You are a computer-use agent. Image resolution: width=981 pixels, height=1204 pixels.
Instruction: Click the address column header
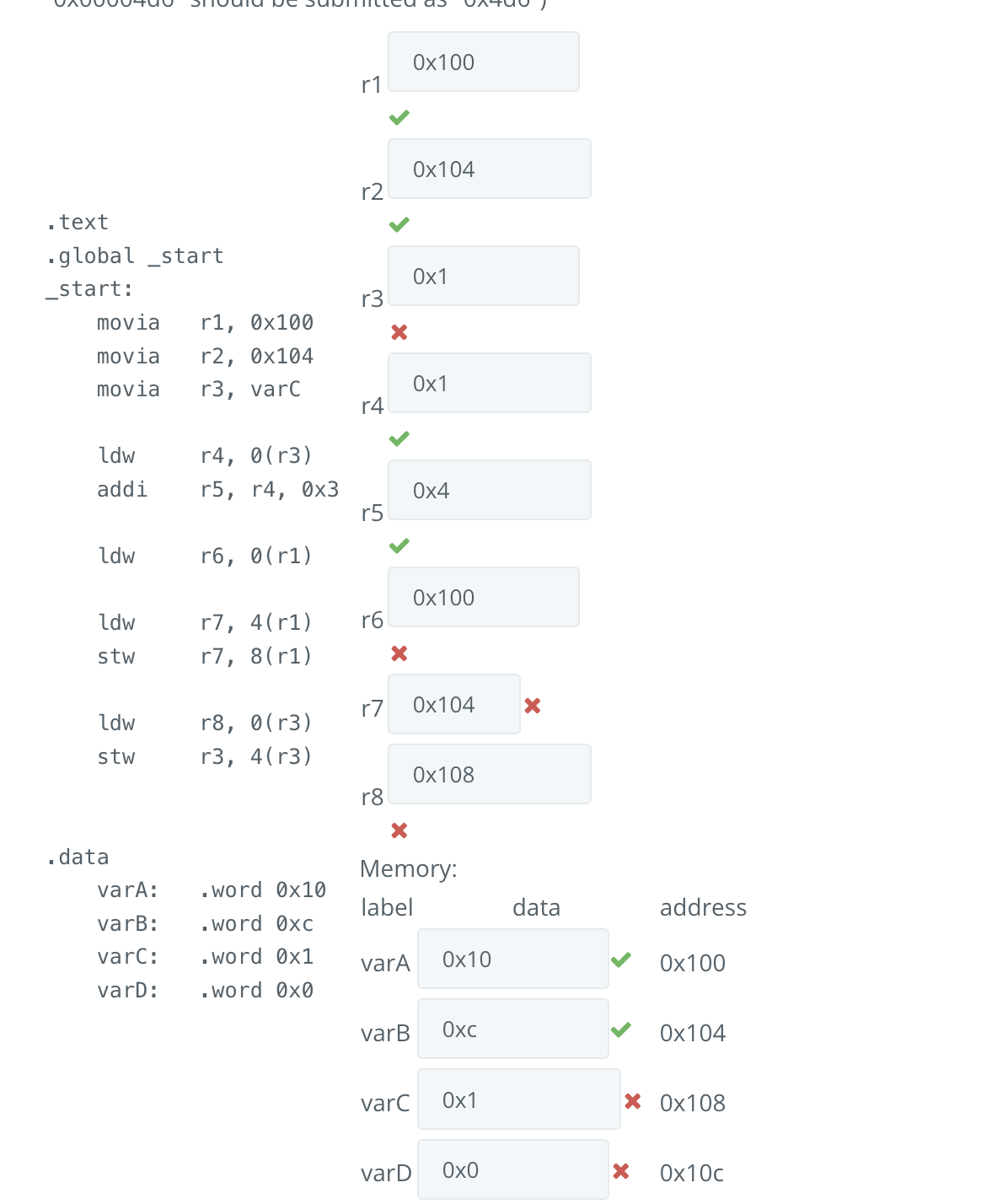703,907
